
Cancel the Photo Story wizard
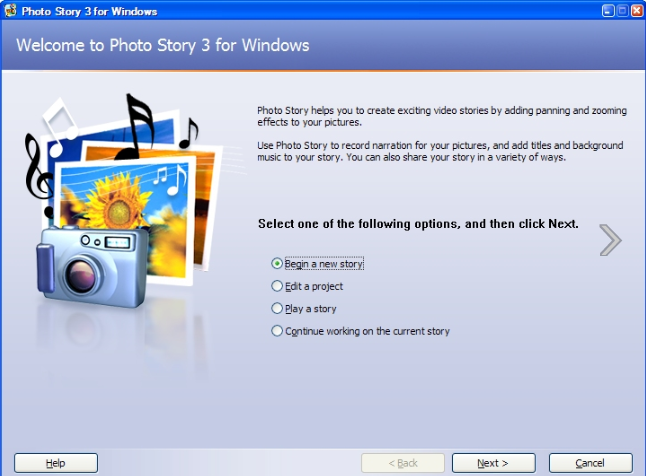click(x=590, y=463)
